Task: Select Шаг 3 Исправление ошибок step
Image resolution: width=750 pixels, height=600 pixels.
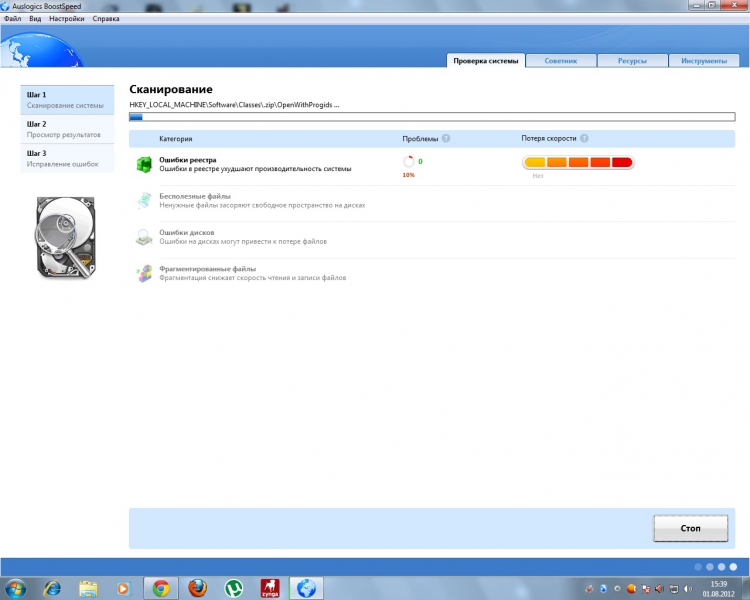Action: tap(64, 158)
